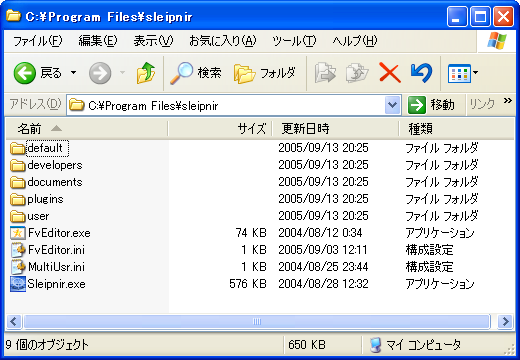
Task: Sort by the 名前 column header
Action: 87,128
